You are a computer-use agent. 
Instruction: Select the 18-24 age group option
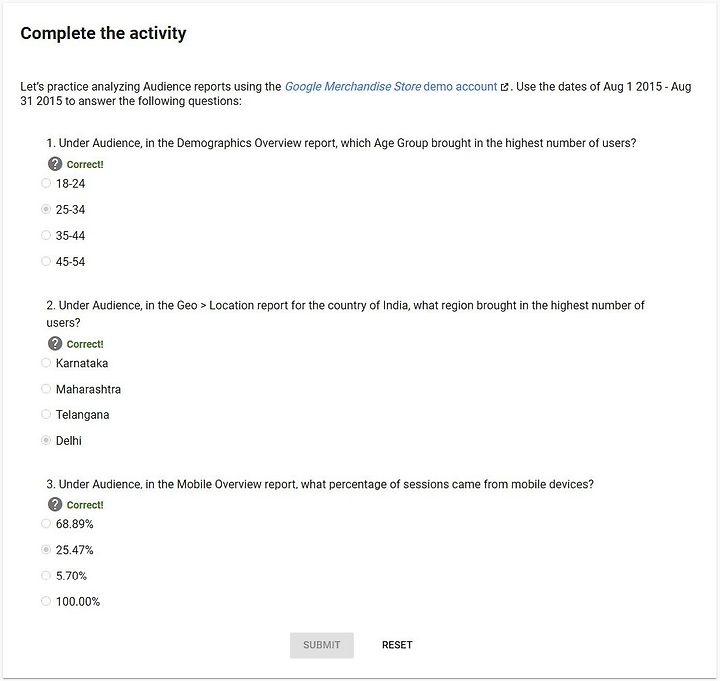(46, 183)
